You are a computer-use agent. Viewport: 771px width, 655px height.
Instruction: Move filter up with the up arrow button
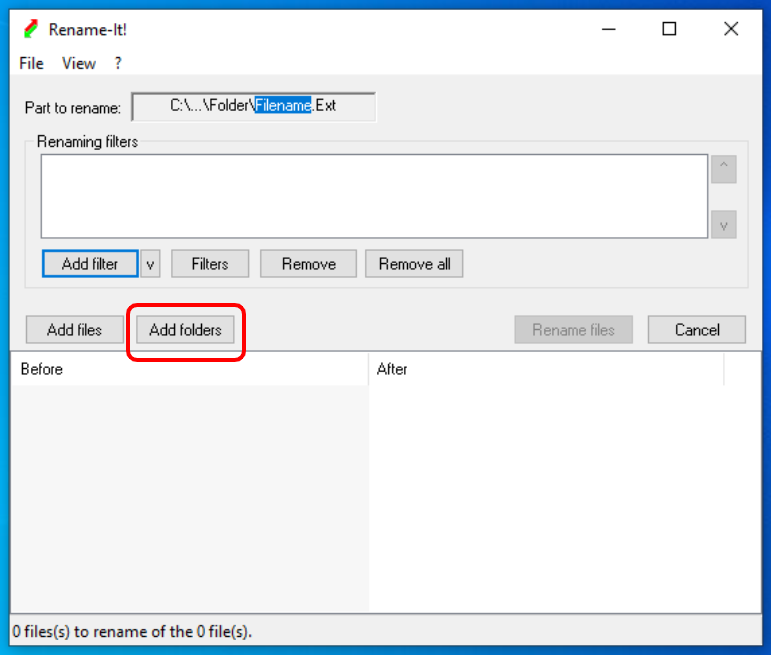point(723,169)
